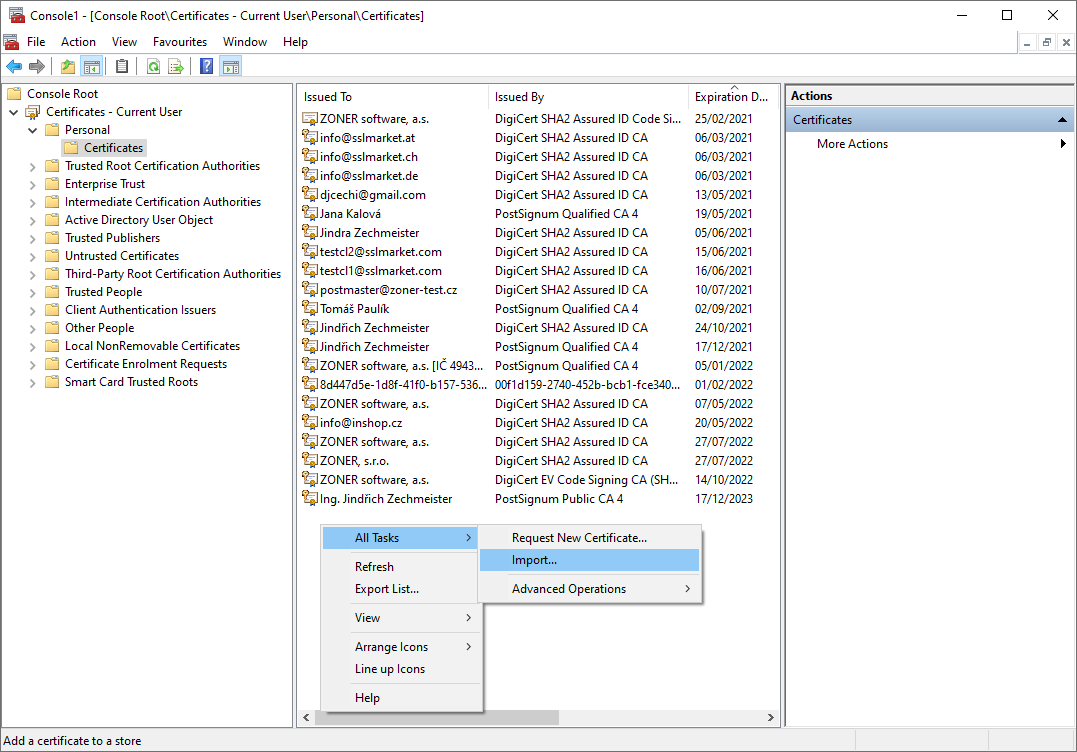Toggle Show/Hide Action Pane toolbar icon
1077x752 pixels.
tap(231, 67)
